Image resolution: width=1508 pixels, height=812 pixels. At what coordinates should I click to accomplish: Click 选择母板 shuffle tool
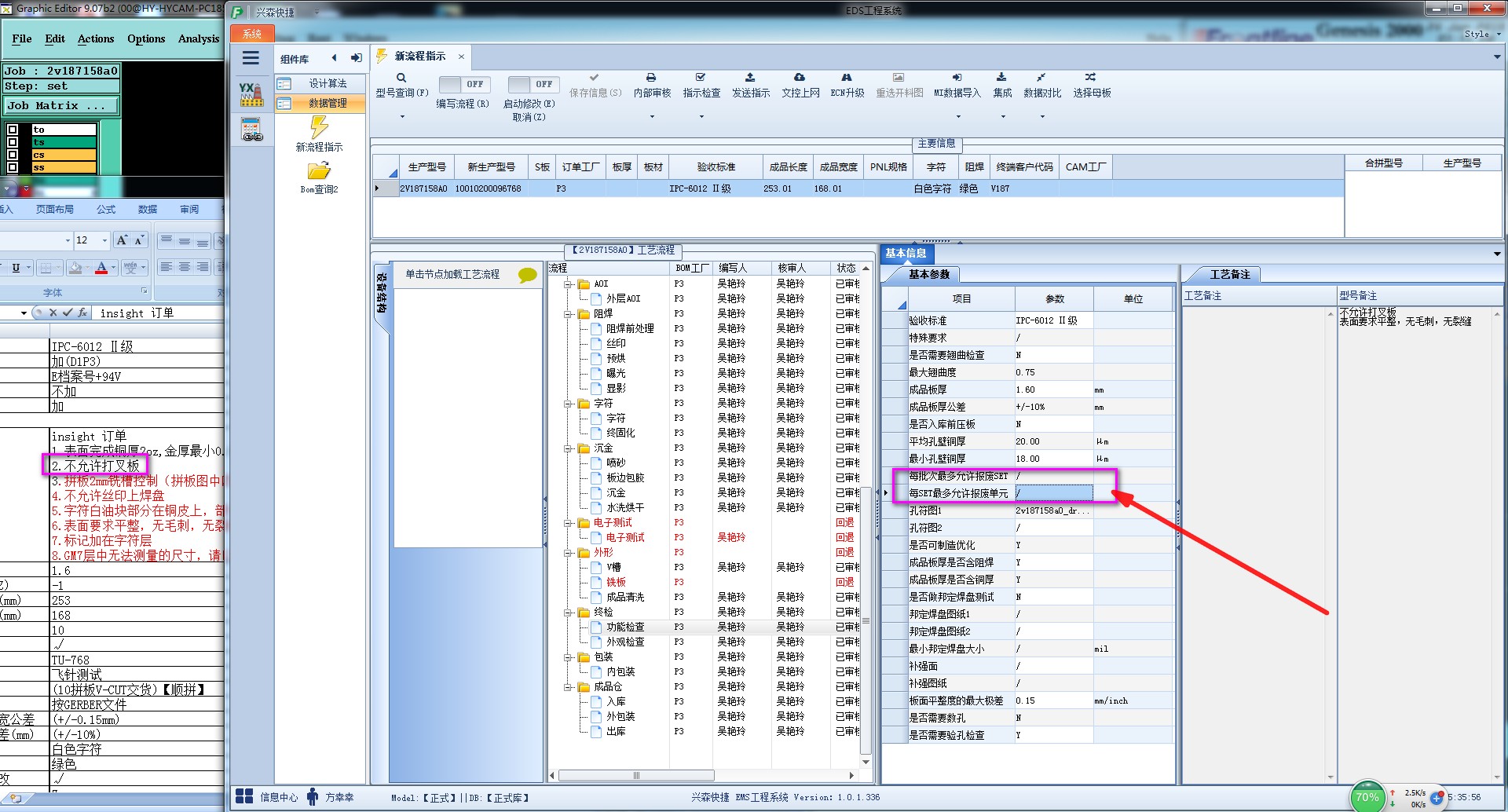[x=1091, y=85]
